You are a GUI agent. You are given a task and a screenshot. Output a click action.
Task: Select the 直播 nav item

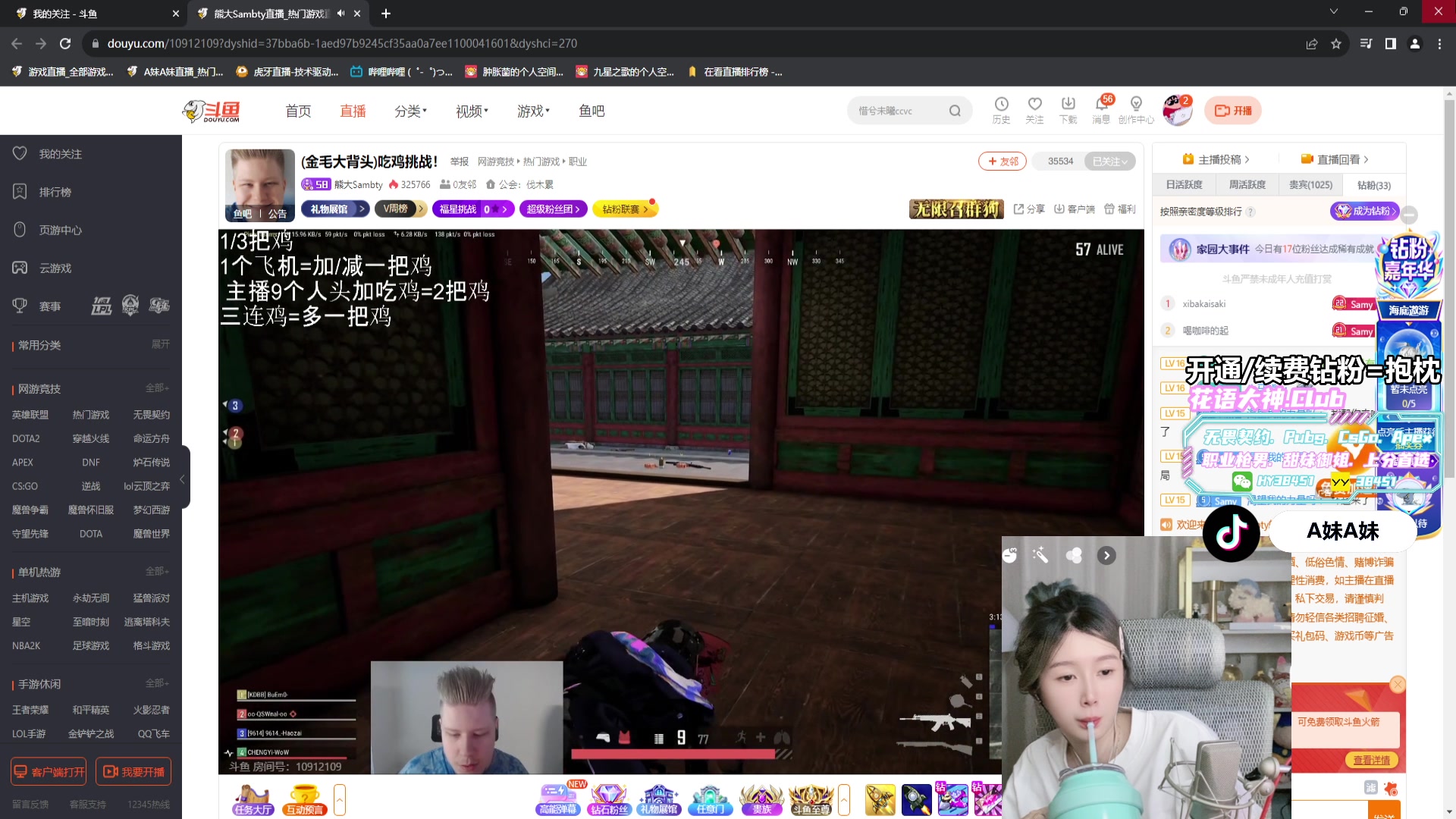coord(353,111)
